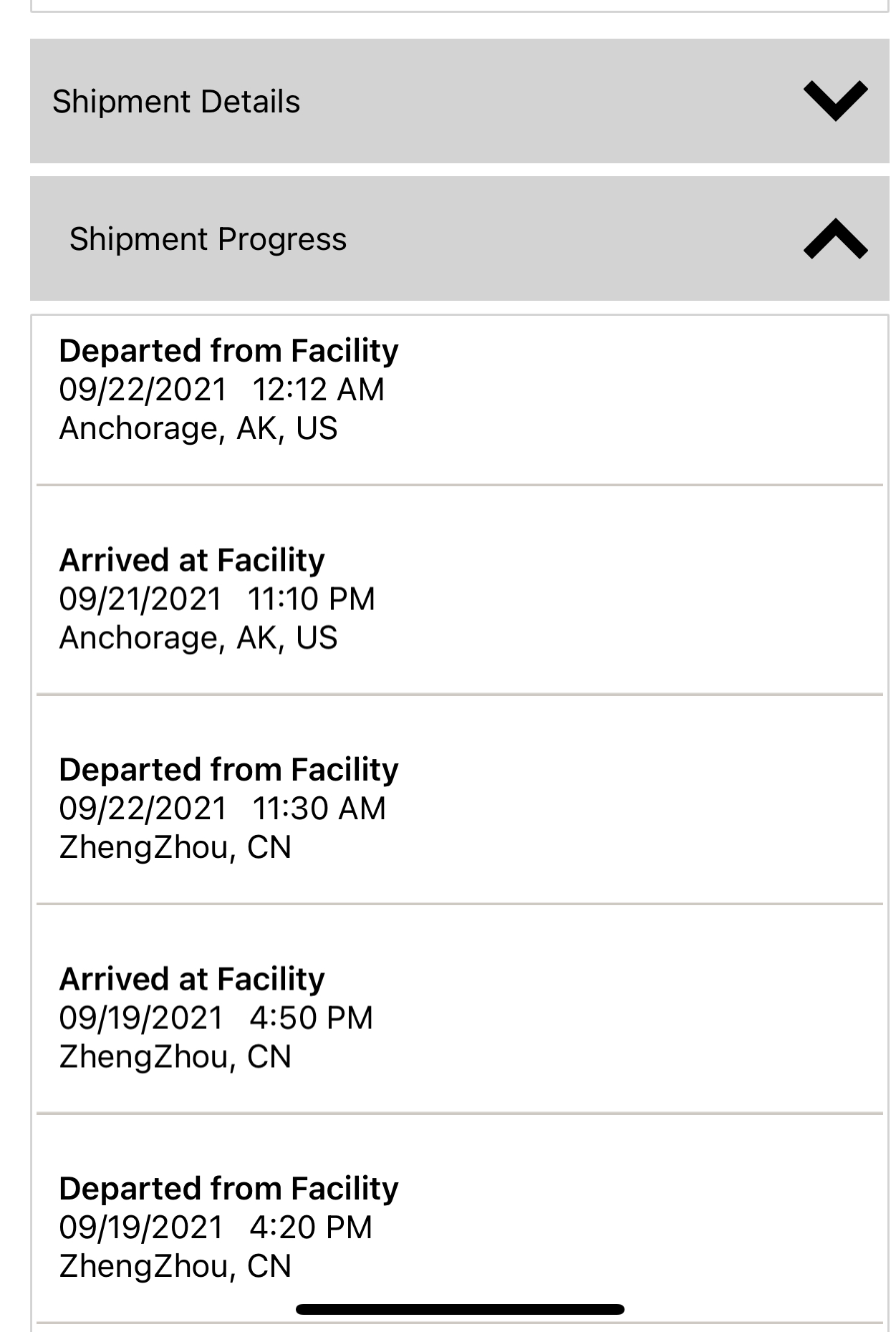Tap the 09/19/2021 4:20 PM timestamp

coord(216,1227)
